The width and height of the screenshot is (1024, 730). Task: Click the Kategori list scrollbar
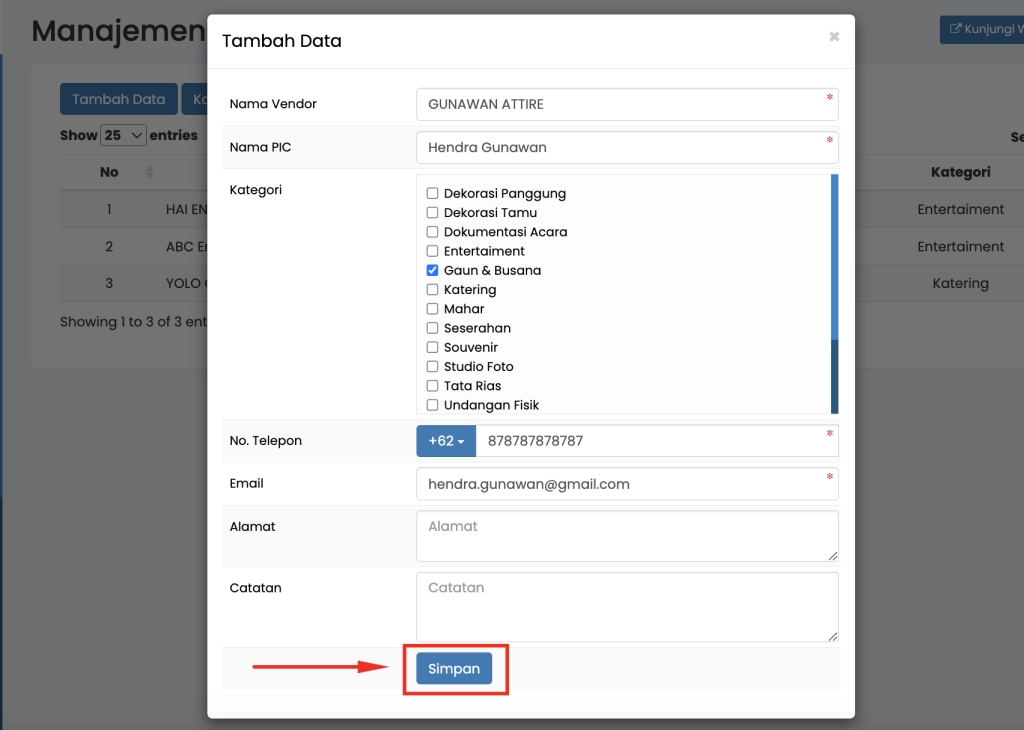pyautogui.click(x=834, y=300)
